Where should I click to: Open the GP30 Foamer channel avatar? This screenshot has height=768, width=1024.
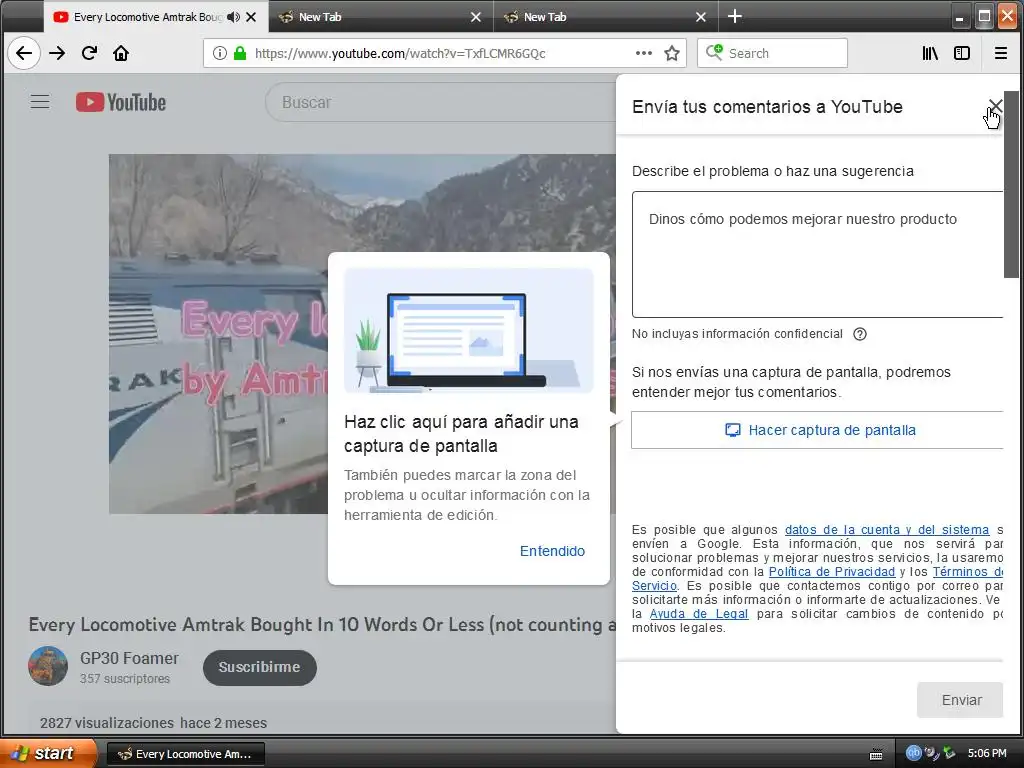pos(48,666)
